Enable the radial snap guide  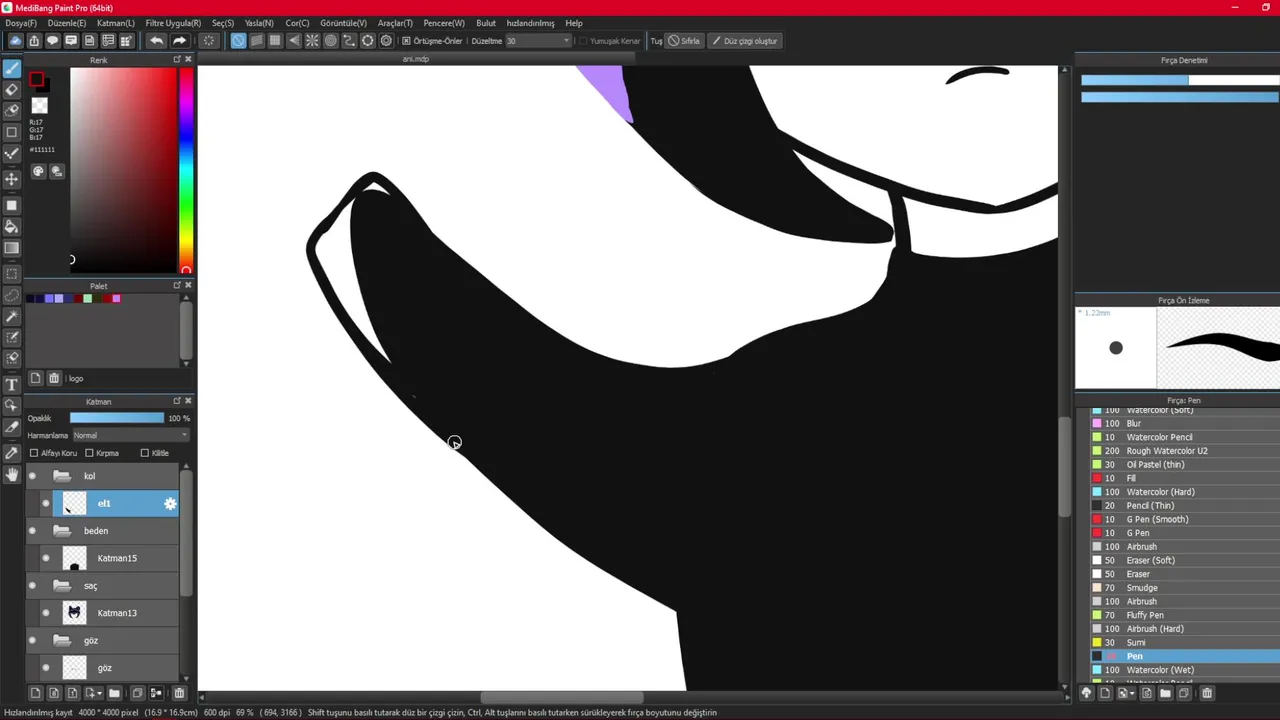tap(312, 41)
